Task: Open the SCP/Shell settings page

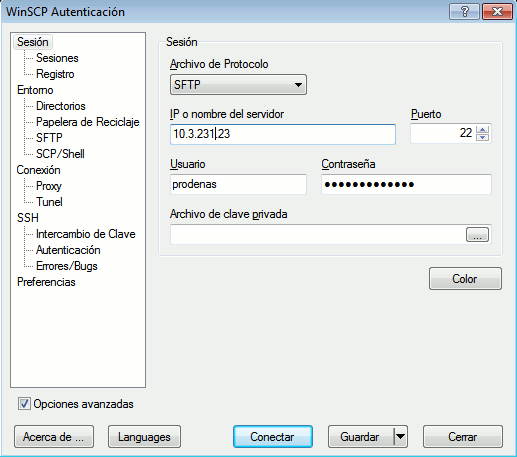Action: 60,154
